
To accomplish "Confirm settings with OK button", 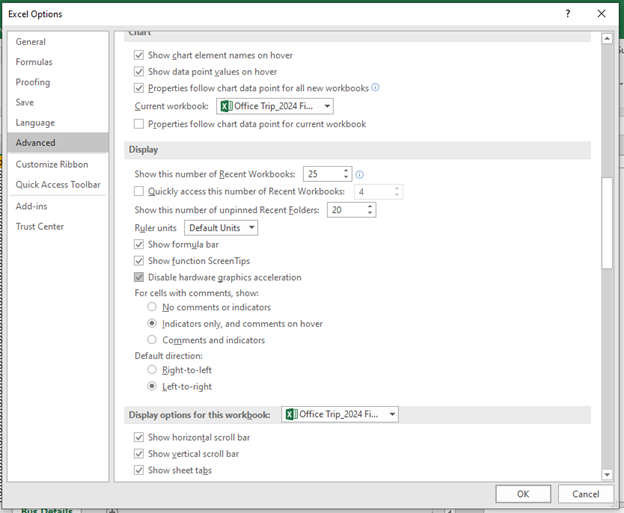I will [523, 494].
